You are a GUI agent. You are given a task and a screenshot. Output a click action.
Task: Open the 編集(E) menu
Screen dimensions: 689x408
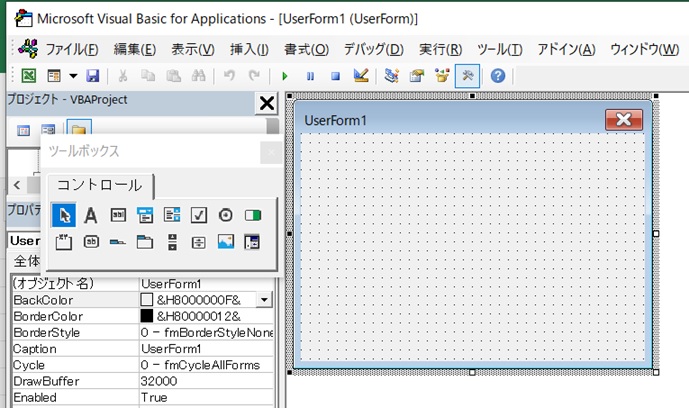[134, 49]
